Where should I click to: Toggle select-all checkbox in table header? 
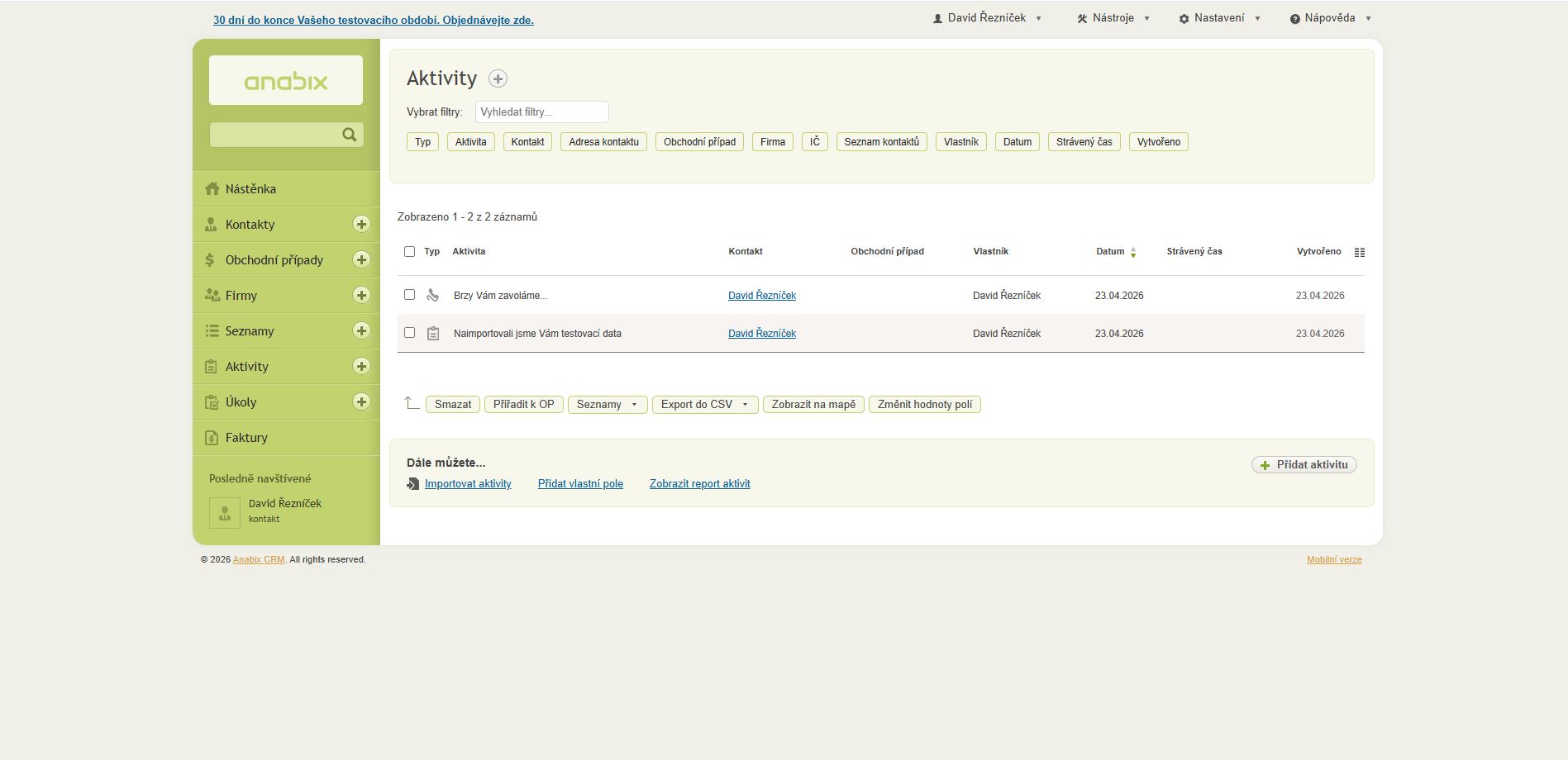point(409,251)
